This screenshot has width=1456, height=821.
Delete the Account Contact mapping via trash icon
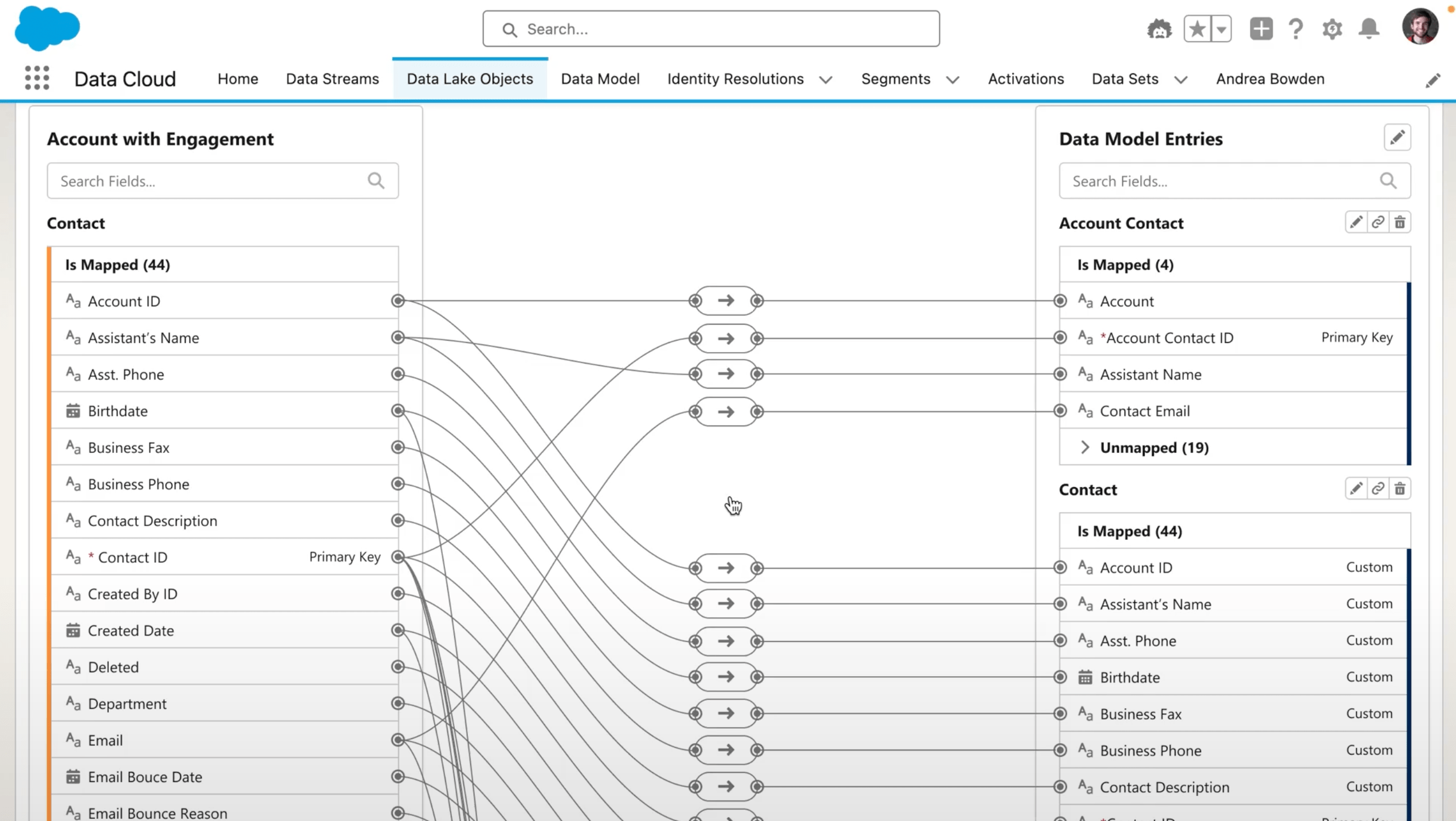[1400, 222]
